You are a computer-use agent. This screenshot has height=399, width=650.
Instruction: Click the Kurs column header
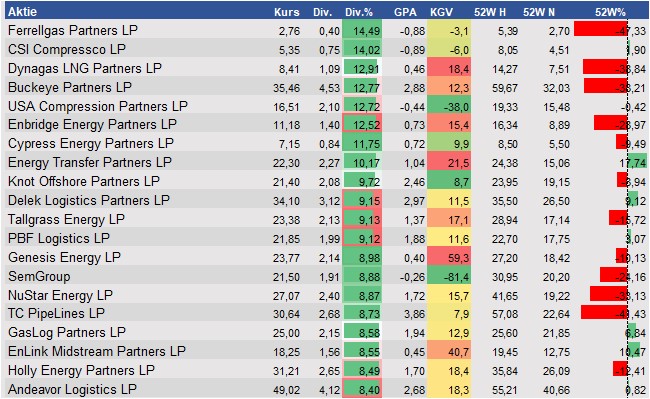pos(286,12)
